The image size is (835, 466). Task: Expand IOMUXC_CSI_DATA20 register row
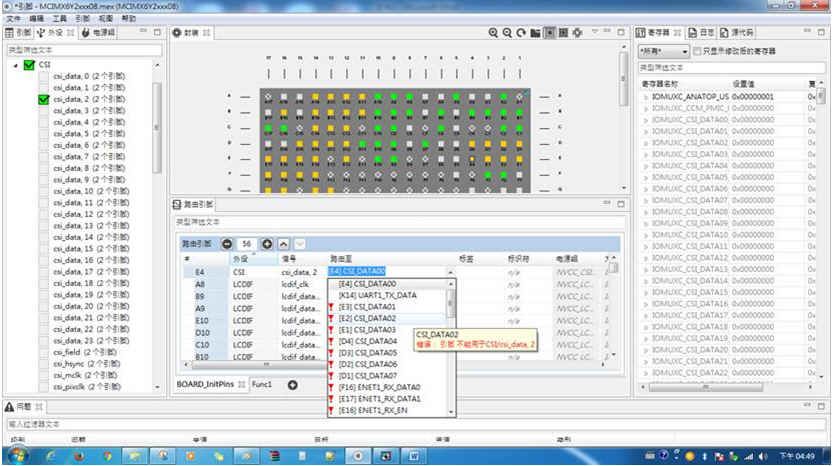pyautogui.click(x=645, y=350)
